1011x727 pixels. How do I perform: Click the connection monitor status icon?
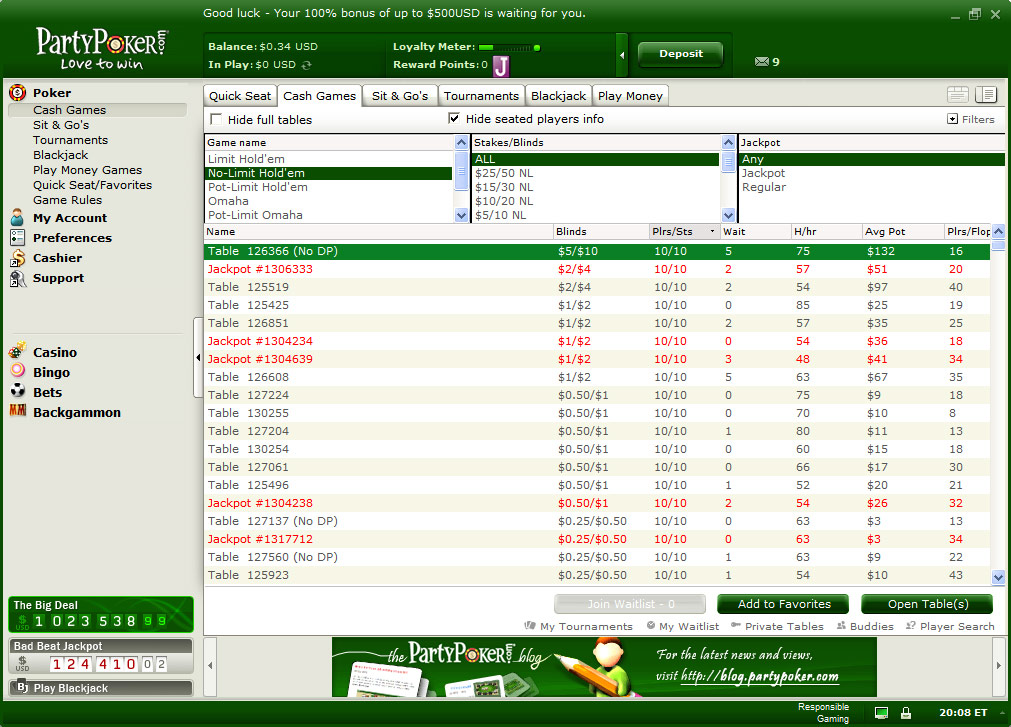(x=881, y=713)
